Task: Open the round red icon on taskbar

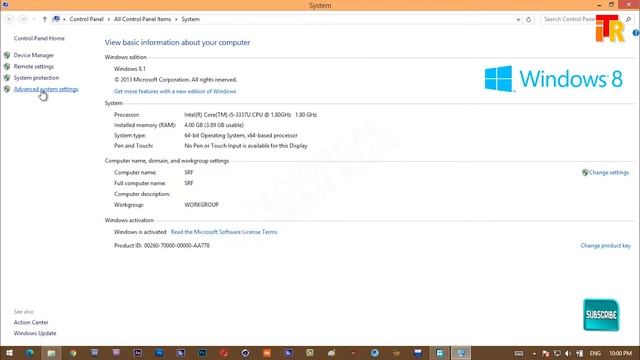Action: [x=224, y=353]
